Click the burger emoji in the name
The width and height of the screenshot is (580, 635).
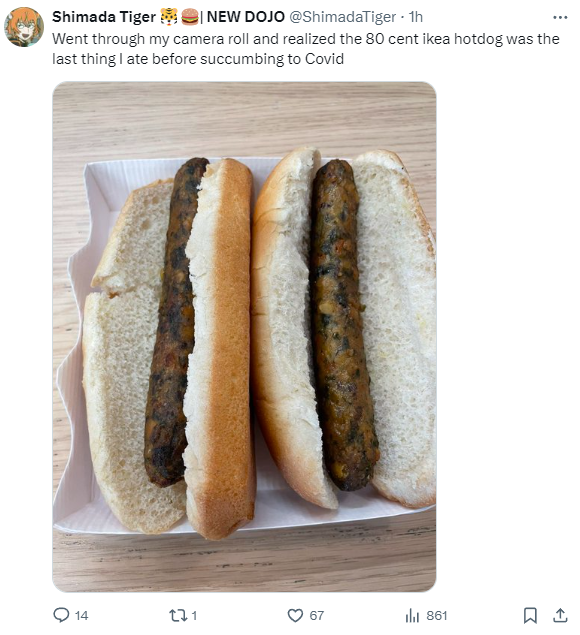click(190, 17)
